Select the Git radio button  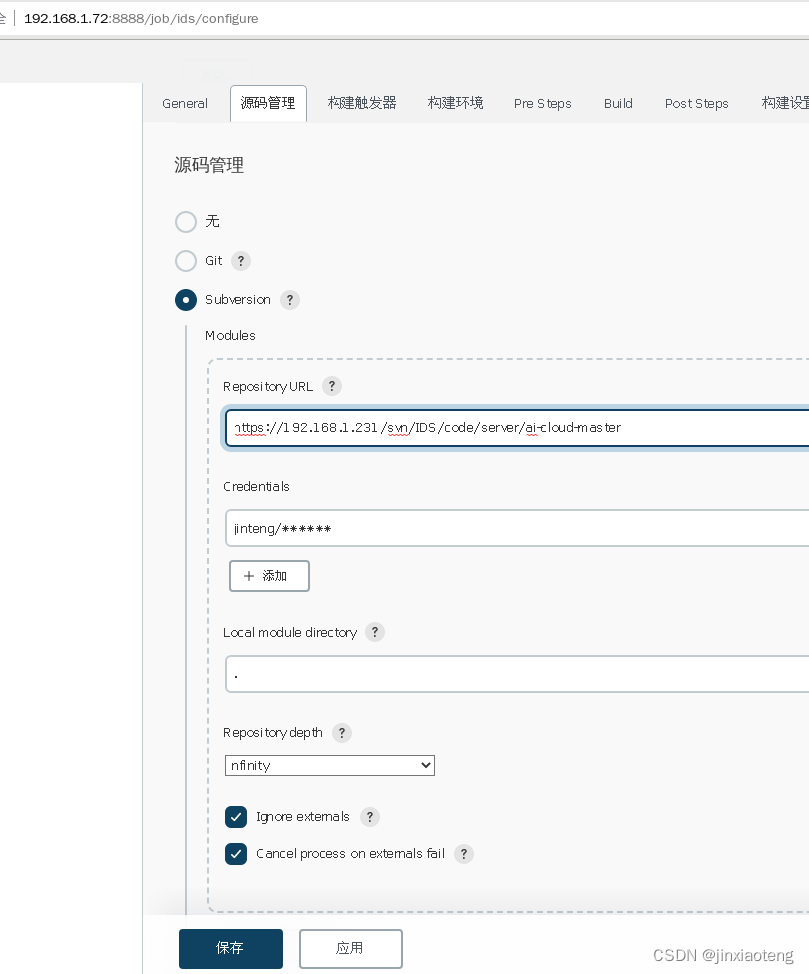coord(186,261)
